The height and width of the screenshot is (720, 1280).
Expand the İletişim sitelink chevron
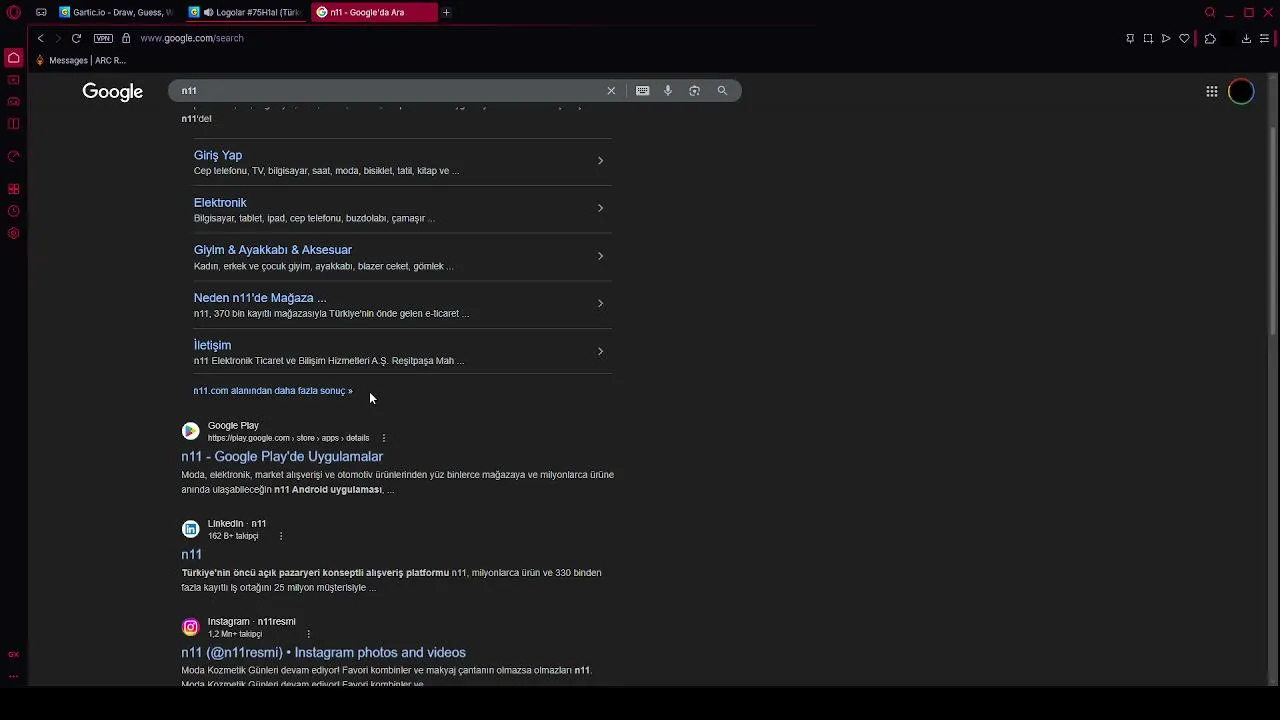tap(600, 351)
